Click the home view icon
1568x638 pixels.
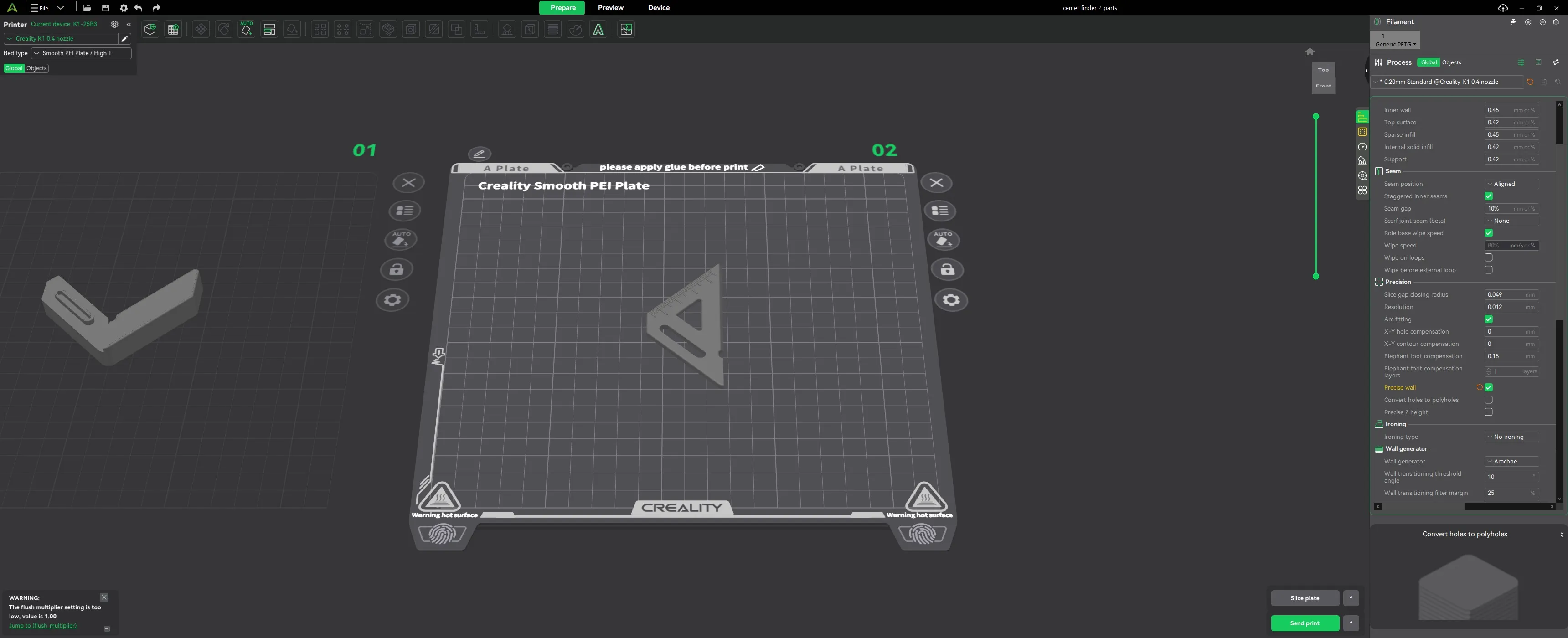tap(1310, 52)
